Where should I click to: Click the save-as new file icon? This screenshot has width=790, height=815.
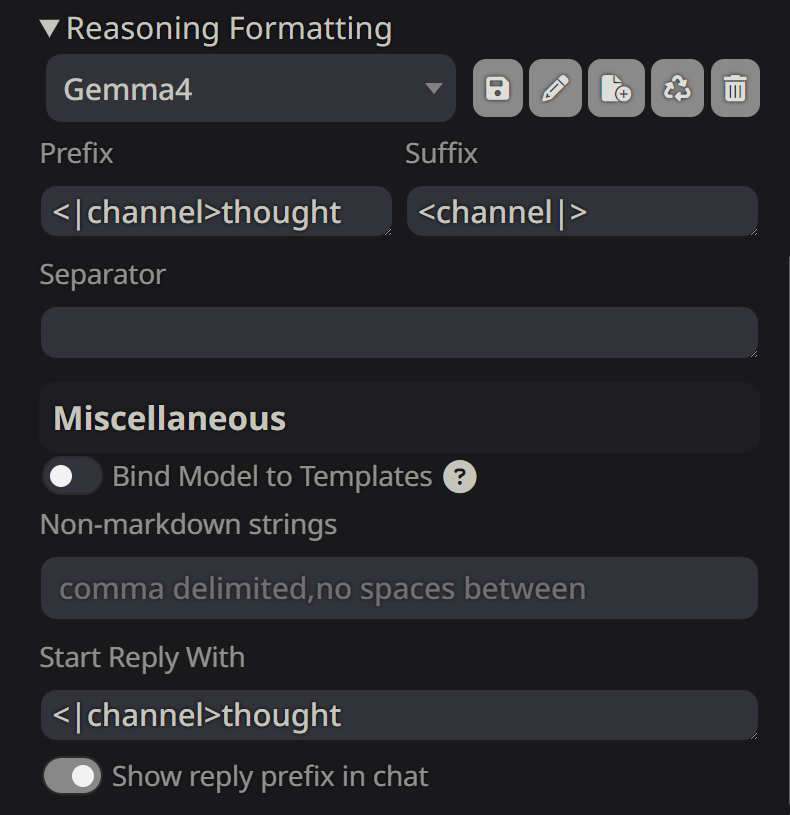tap(616, 89)
